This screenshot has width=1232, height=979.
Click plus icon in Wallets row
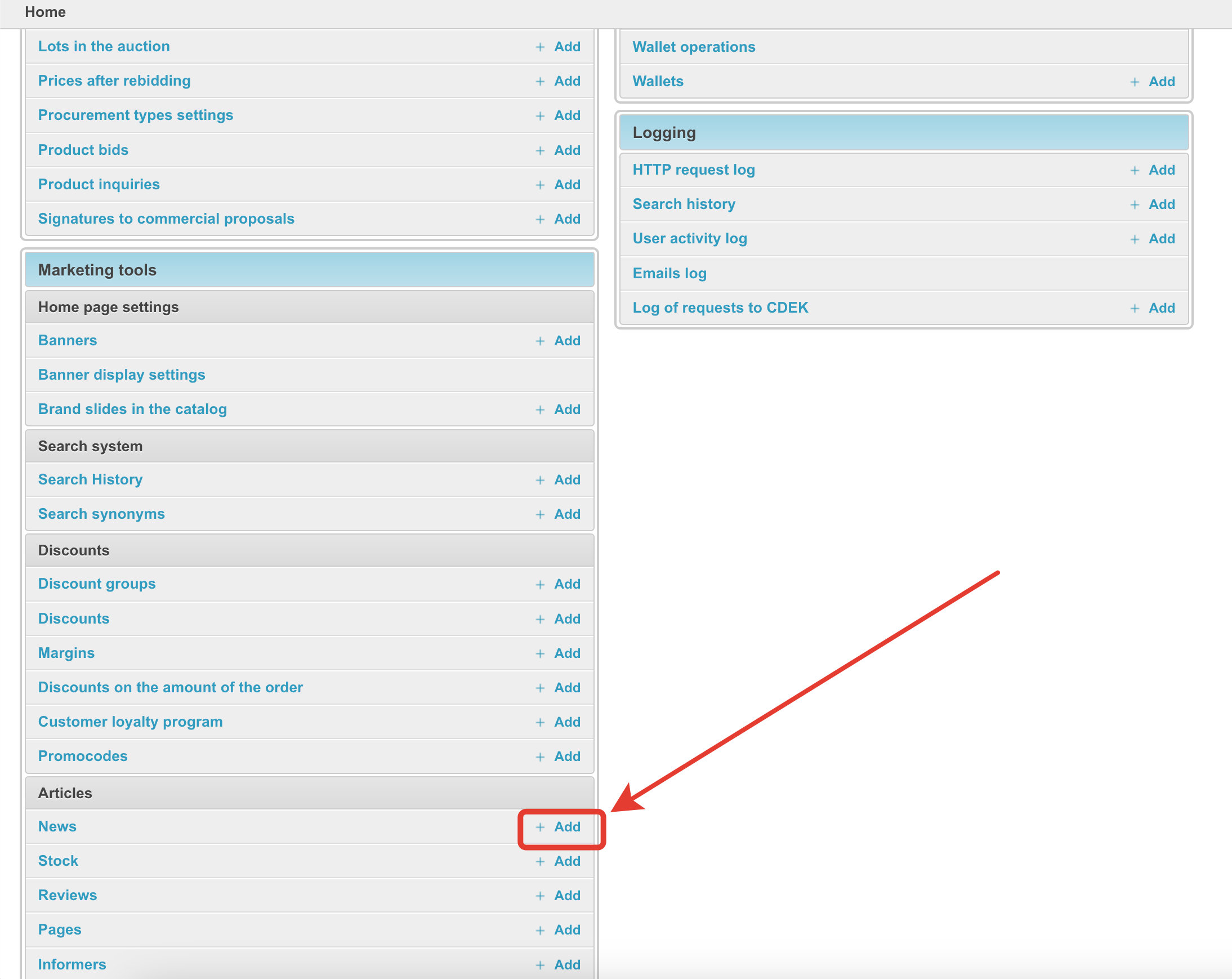pos(1134,82)
